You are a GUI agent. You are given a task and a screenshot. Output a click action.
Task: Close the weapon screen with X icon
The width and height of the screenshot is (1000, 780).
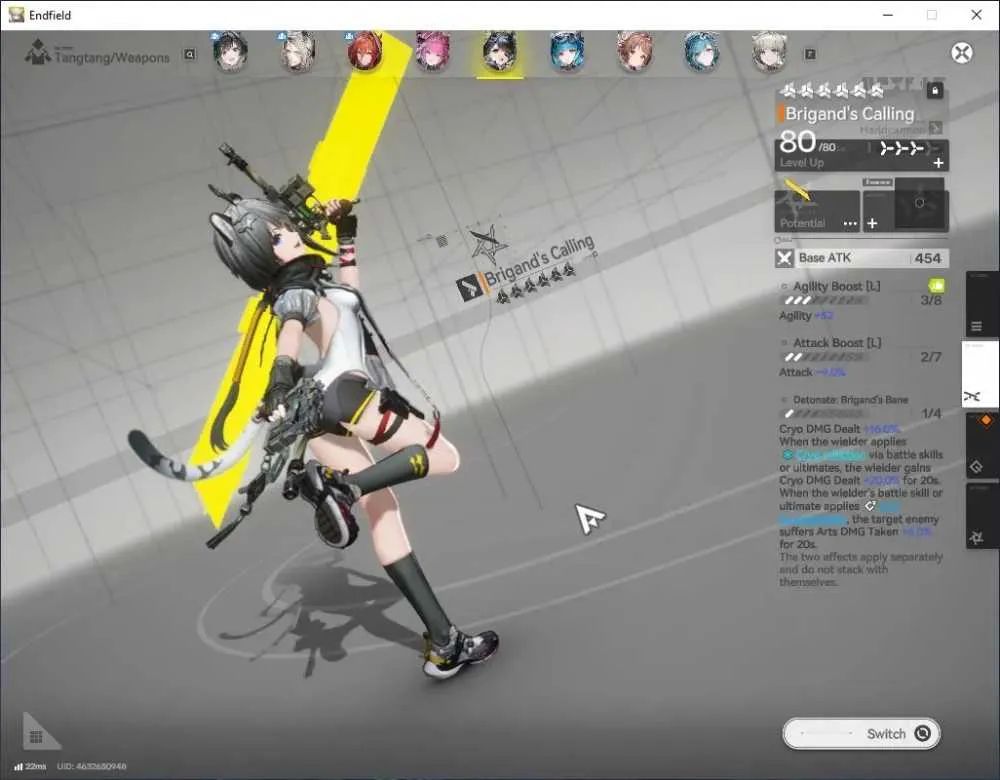[x=962, y=53]
